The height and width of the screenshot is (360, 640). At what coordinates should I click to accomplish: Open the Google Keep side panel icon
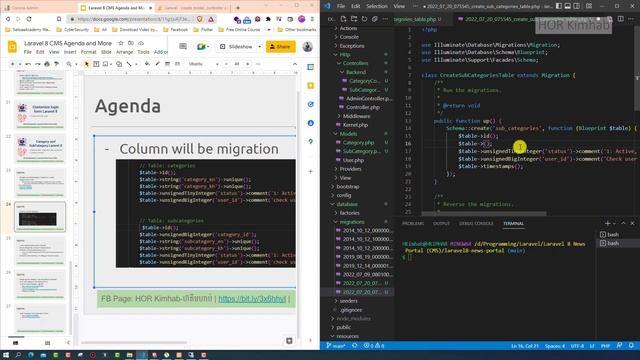pos(311,86)
